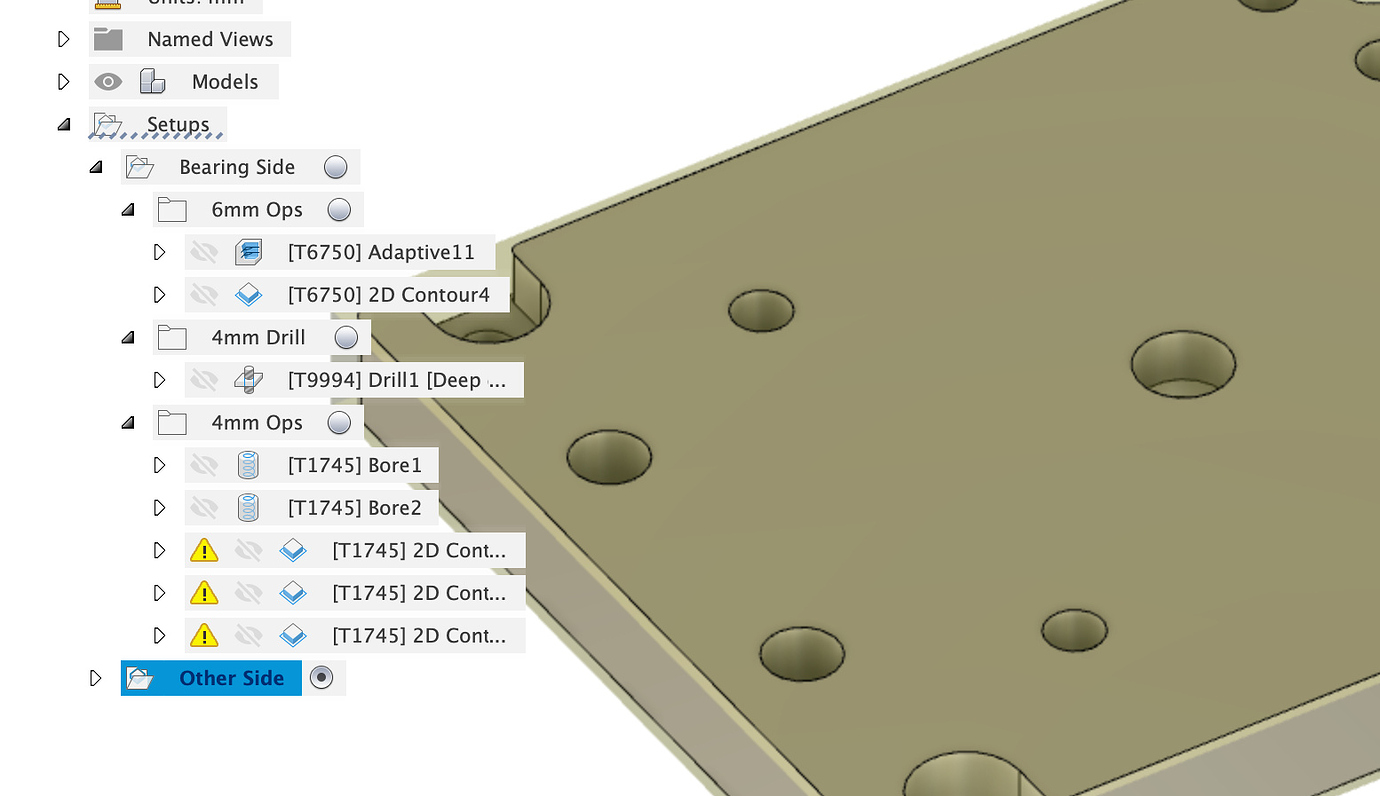Expand the Named Views folder
Screen dimensions: 1380x796
pyautogui.click(x=63, y=38)
